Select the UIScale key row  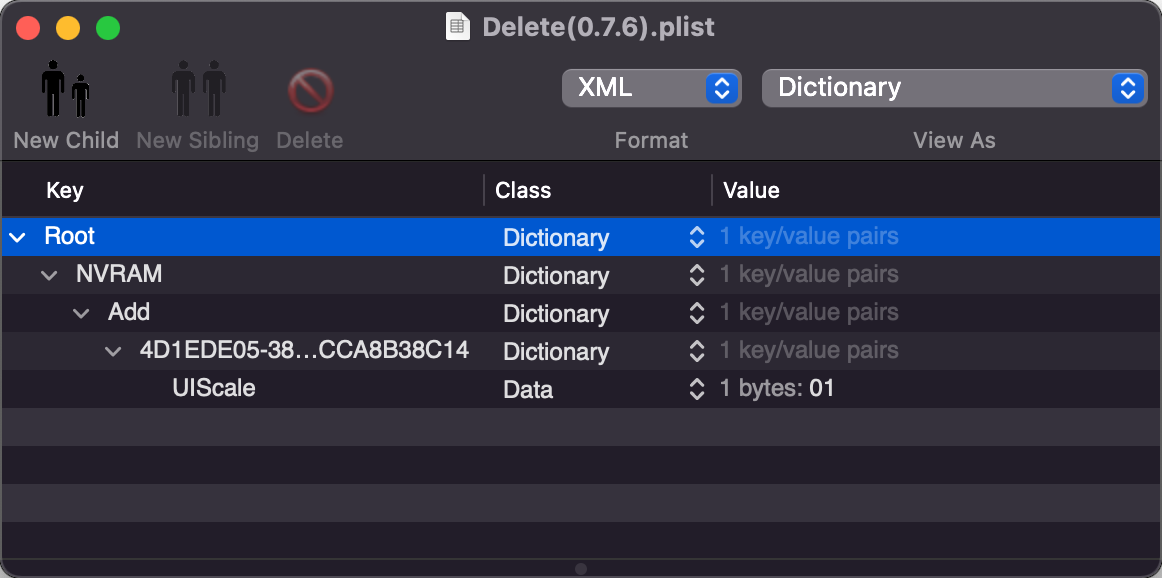(581, 388)
